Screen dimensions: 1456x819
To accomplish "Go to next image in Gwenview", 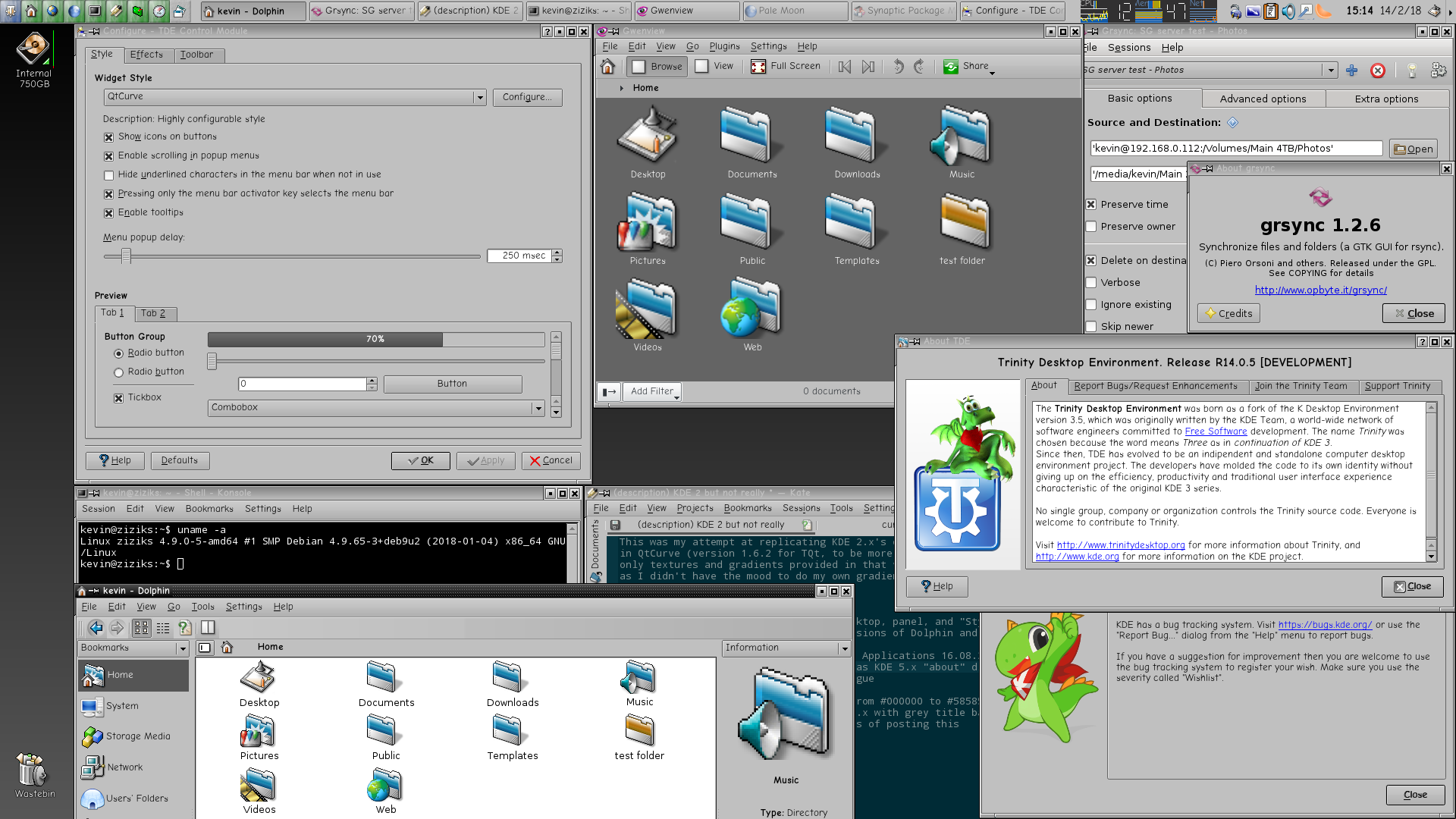I will 868,66.
